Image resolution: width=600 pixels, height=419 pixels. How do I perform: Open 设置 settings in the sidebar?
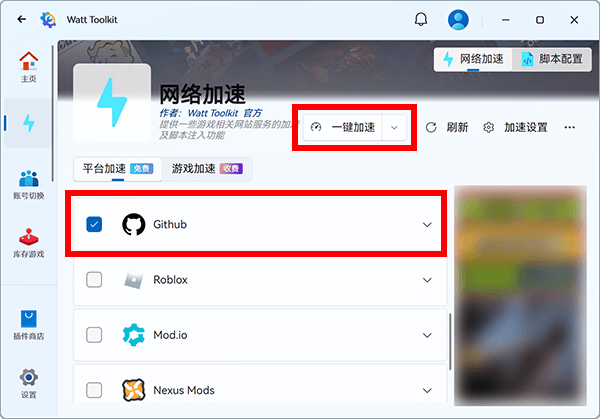click(29, 383)
